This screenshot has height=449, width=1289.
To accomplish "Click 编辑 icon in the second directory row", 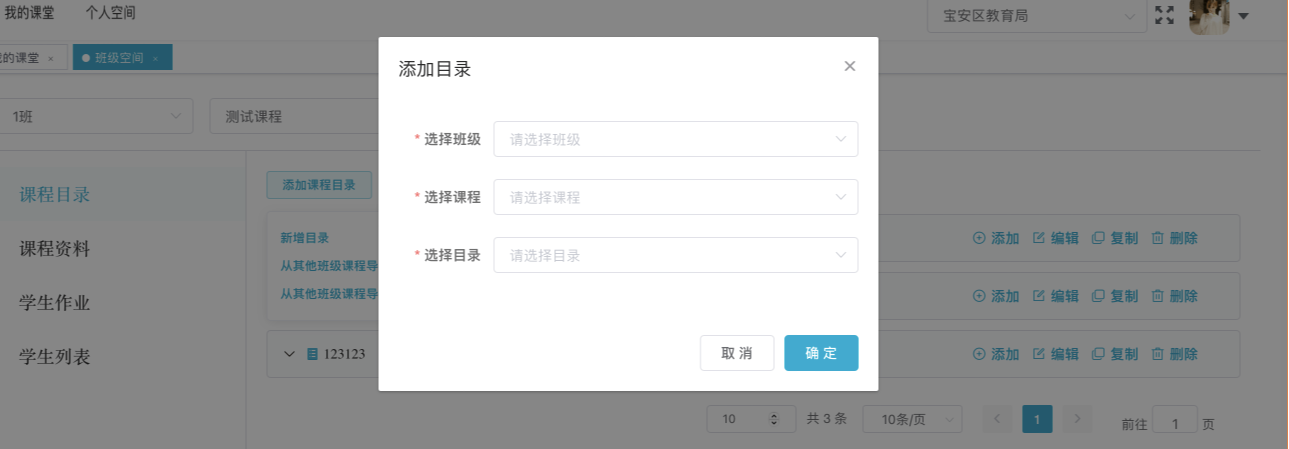I will (x=1038, y=296).
